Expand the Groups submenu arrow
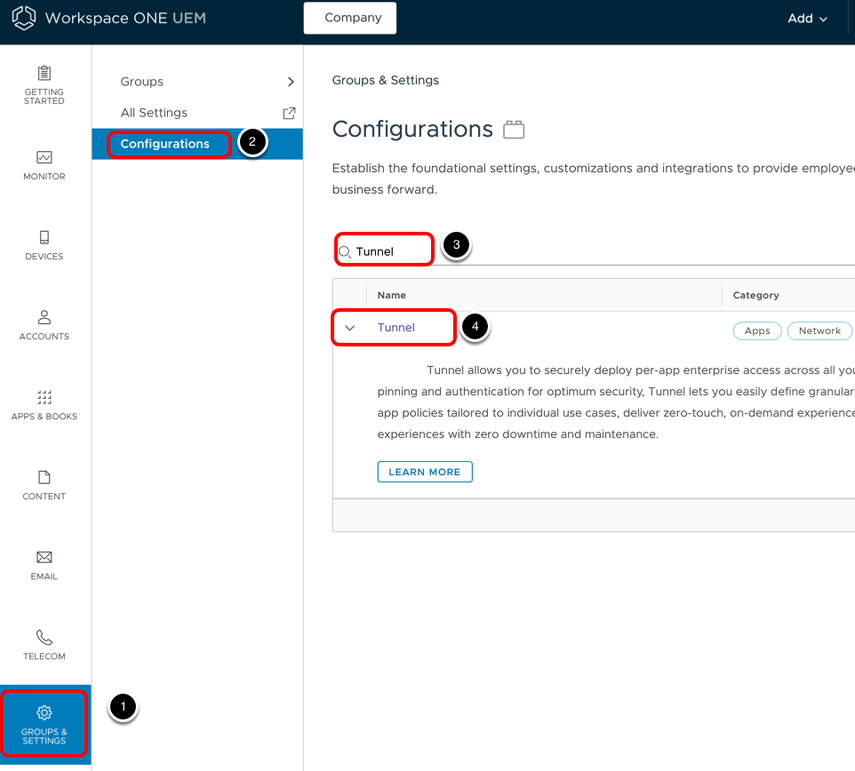The image size is (855, 771). tap(290, 82)
